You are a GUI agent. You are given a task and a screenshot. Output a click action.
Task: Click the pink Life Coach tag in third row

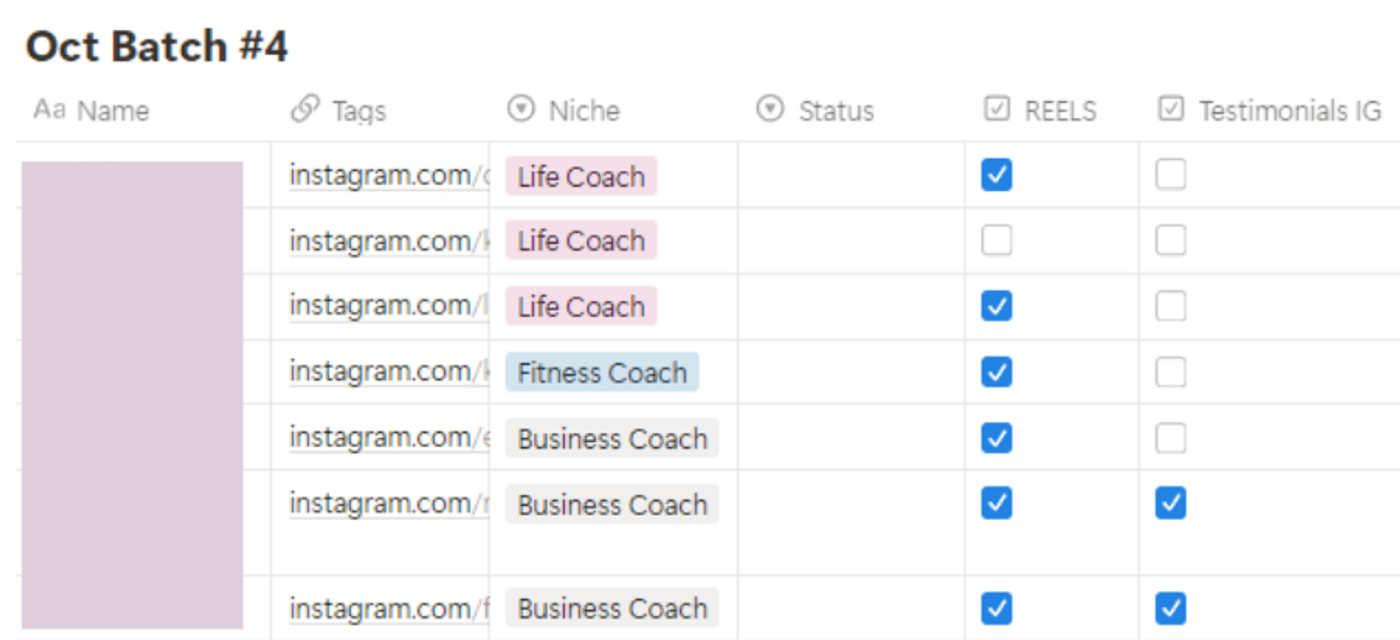(x=581, y=307)
